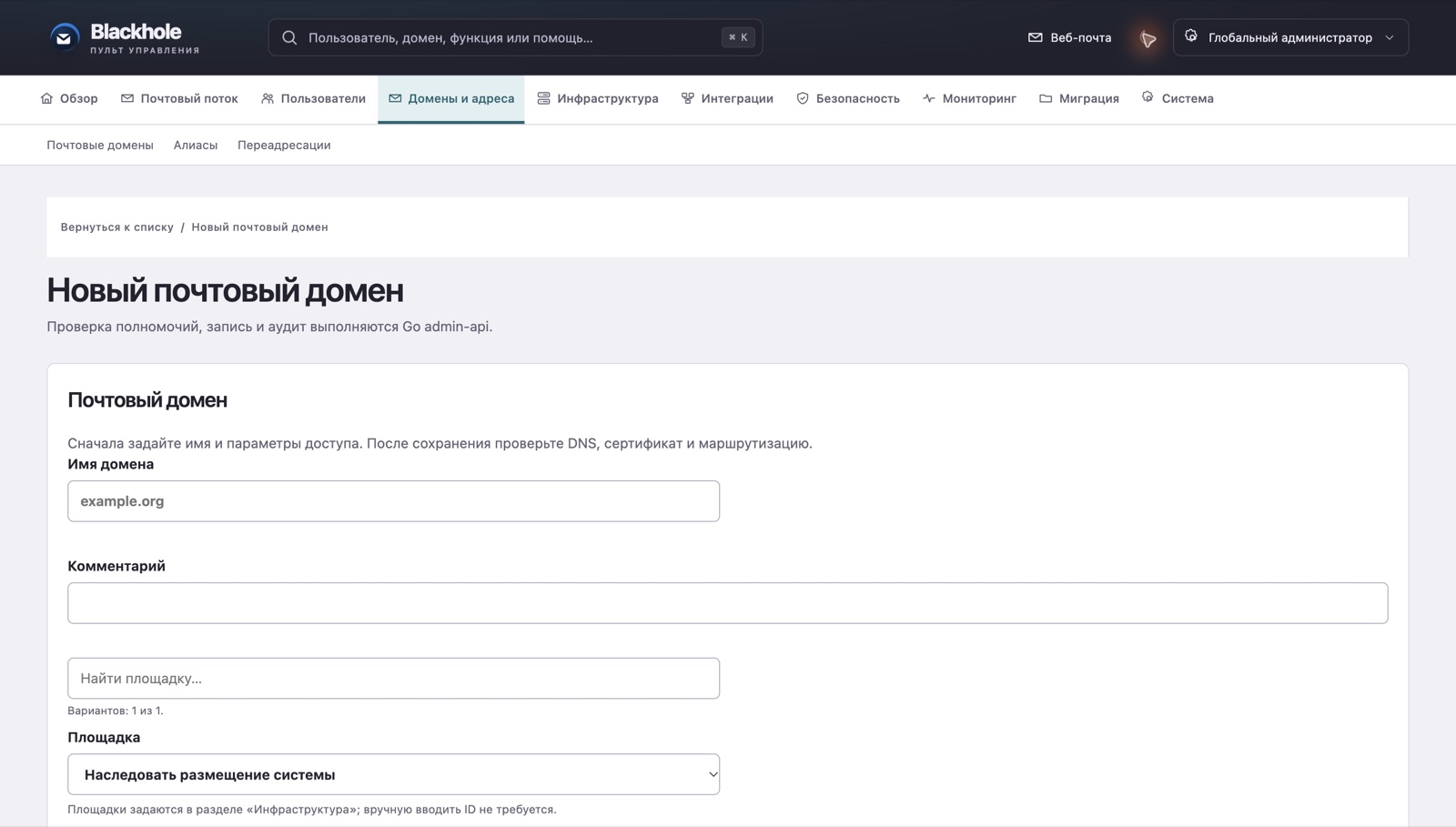Click the Почтовый домен section heading
This screenshot has height=827, width=1456.
tap(147, 400)
